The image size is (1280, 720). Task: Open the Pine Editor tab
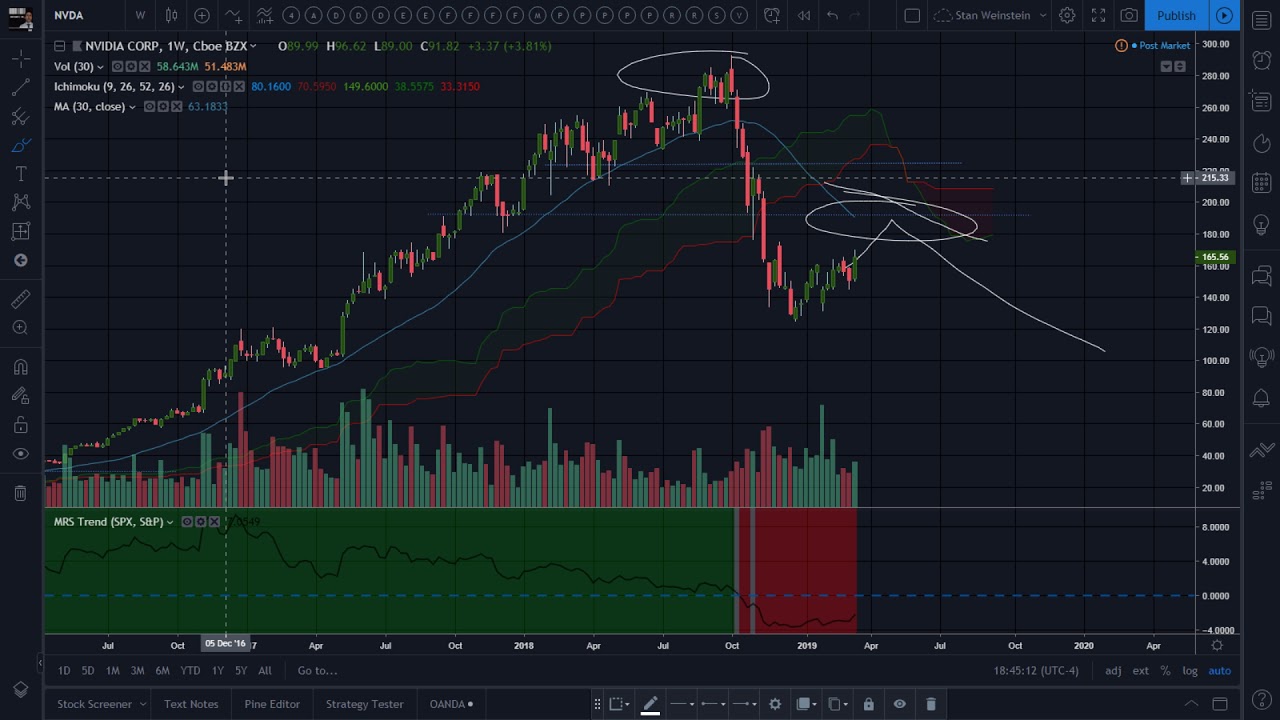point(272,704)
